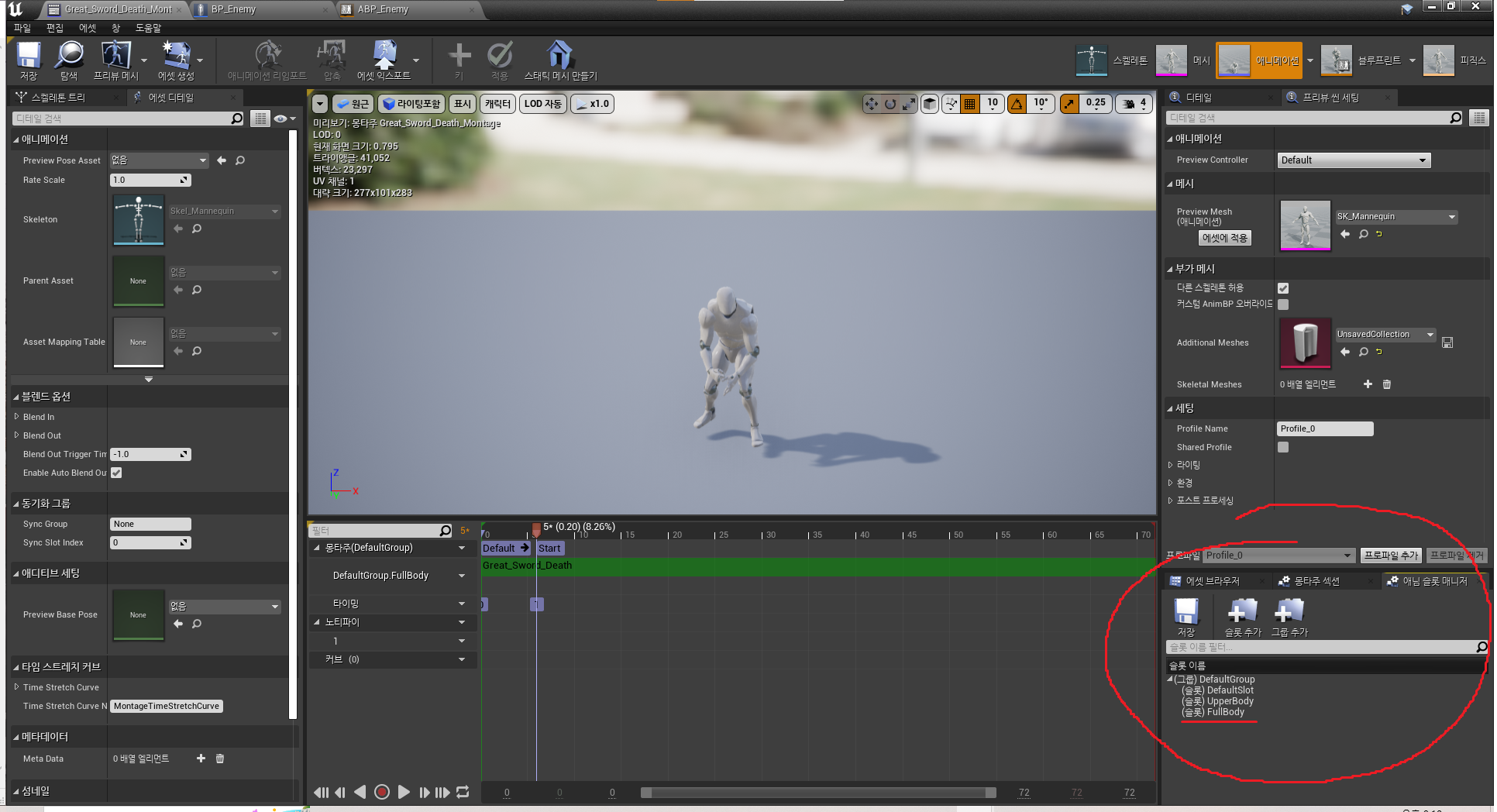The image size is (1497, 812).
Task: Click the 캐릭터 viewport button
Action: pyautogui.click(x=497, y=104)
